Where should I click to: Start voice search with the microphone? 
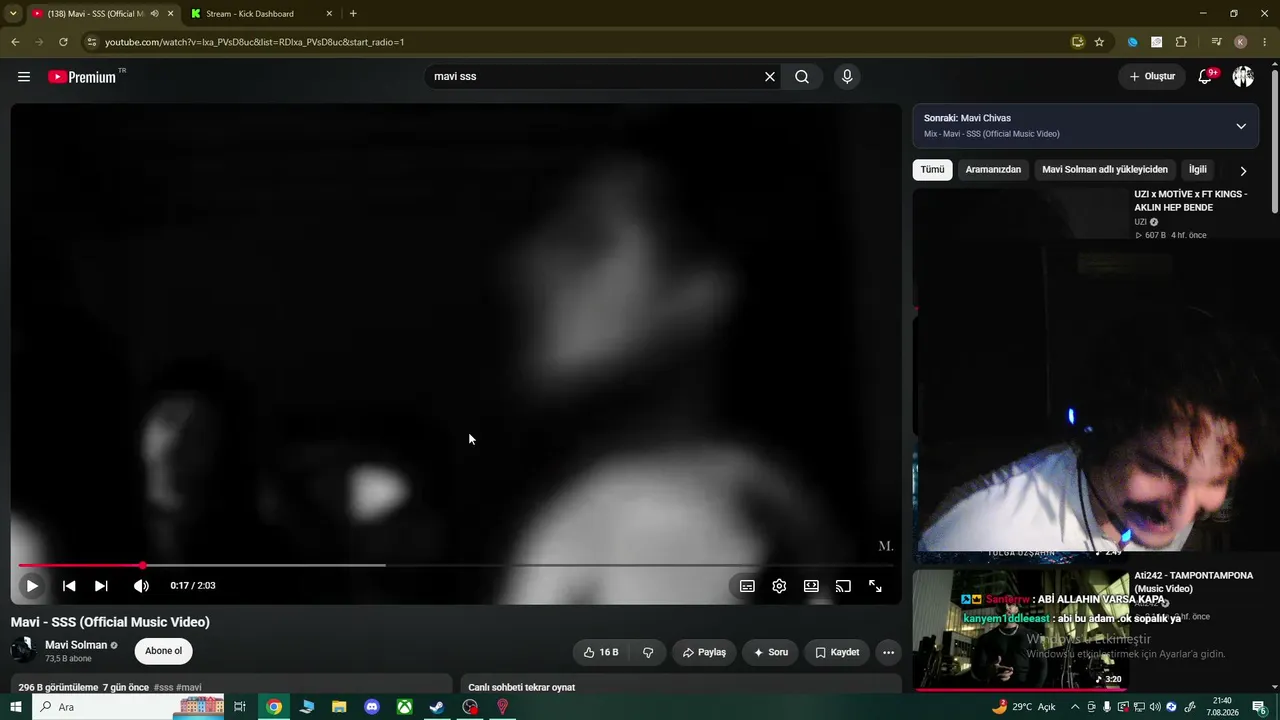click(847, 77)
